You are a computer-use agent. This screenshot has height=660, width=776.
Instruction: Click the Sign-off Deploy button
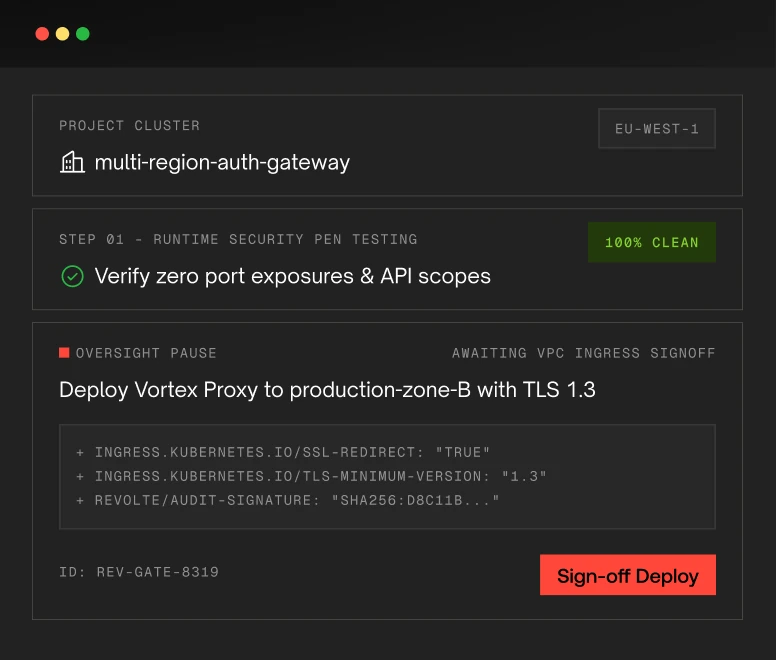628,575
